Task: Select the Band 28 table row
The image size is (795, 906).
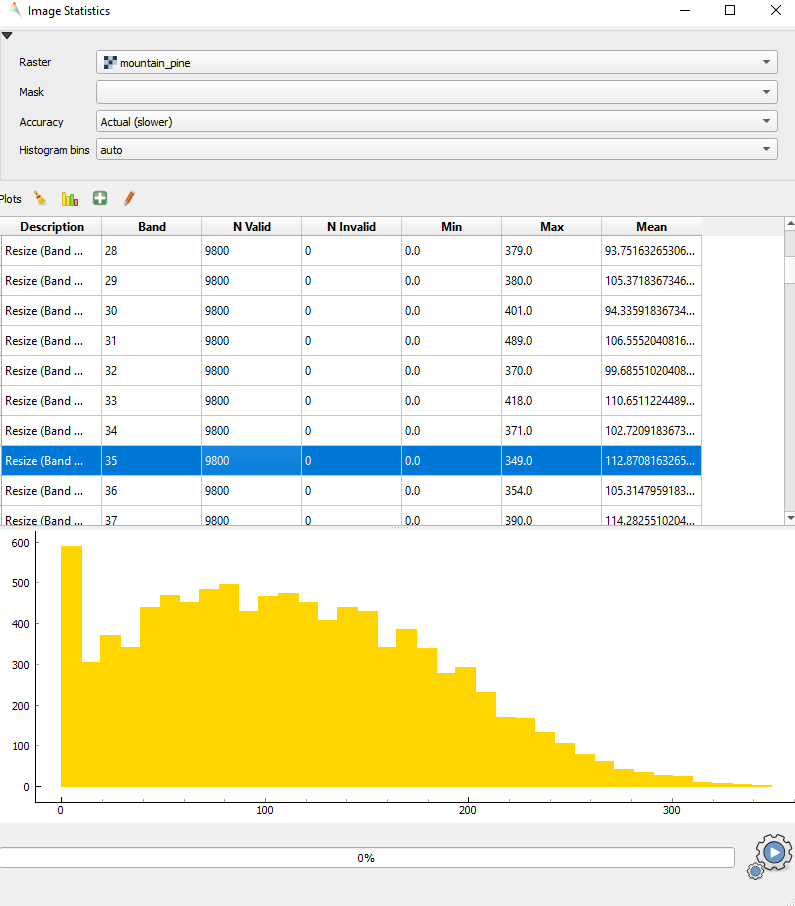Action: coord(350,251)
